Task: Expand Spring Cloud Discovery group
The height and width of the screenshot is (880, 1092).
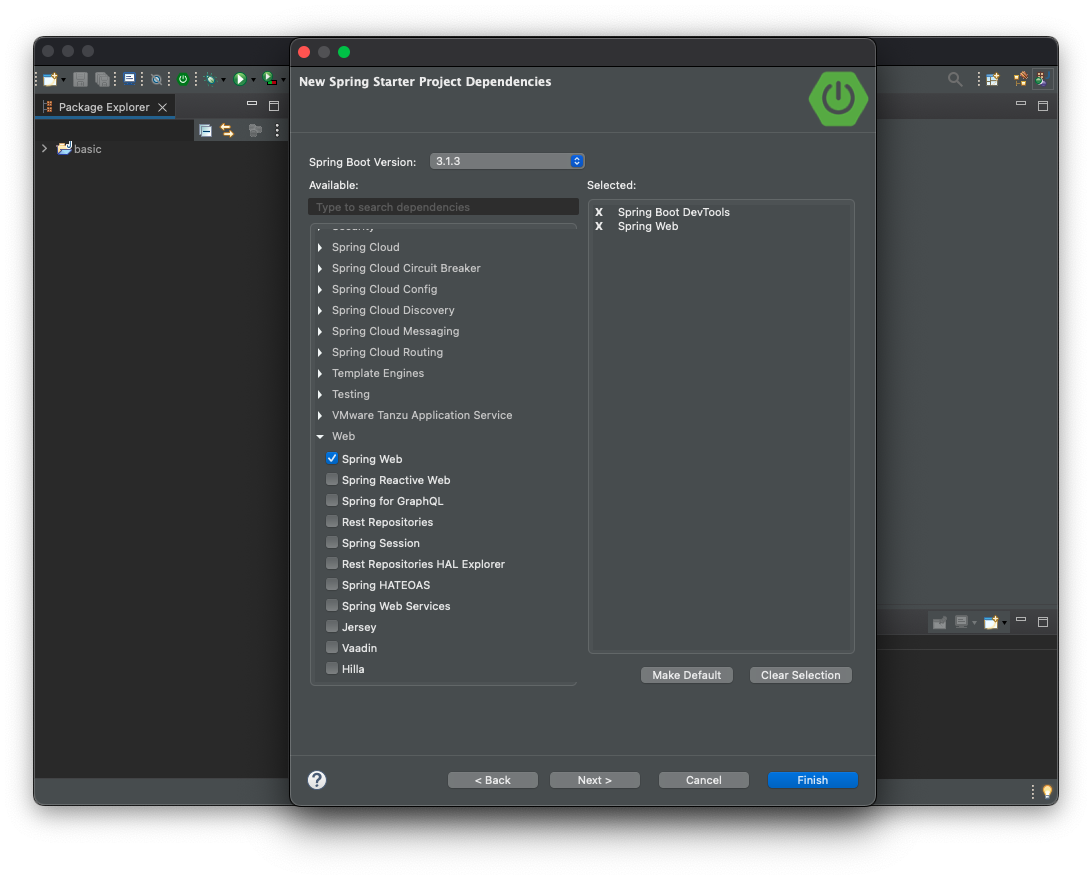Action: tap(320, 310)
